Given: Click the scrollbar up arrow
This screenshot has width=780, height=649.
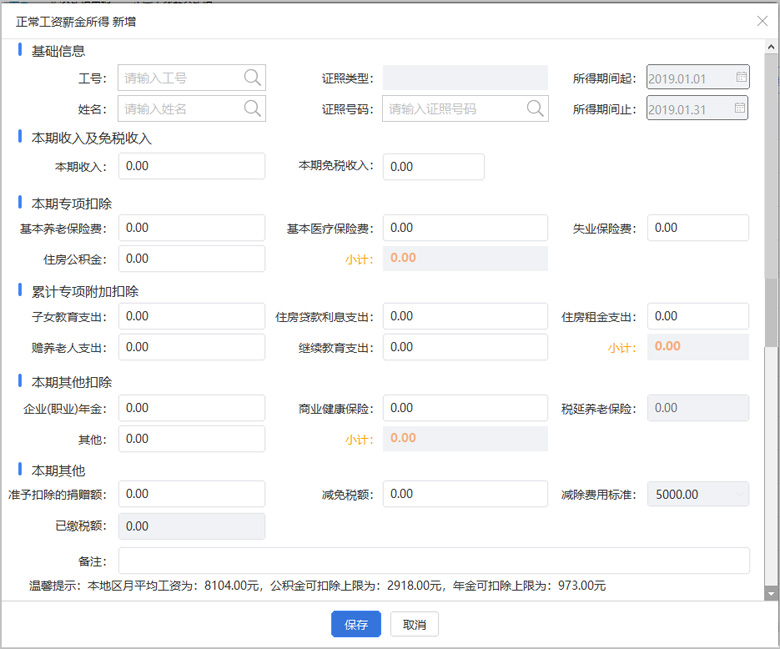Looking at the screenshot, I should [770, 48].
